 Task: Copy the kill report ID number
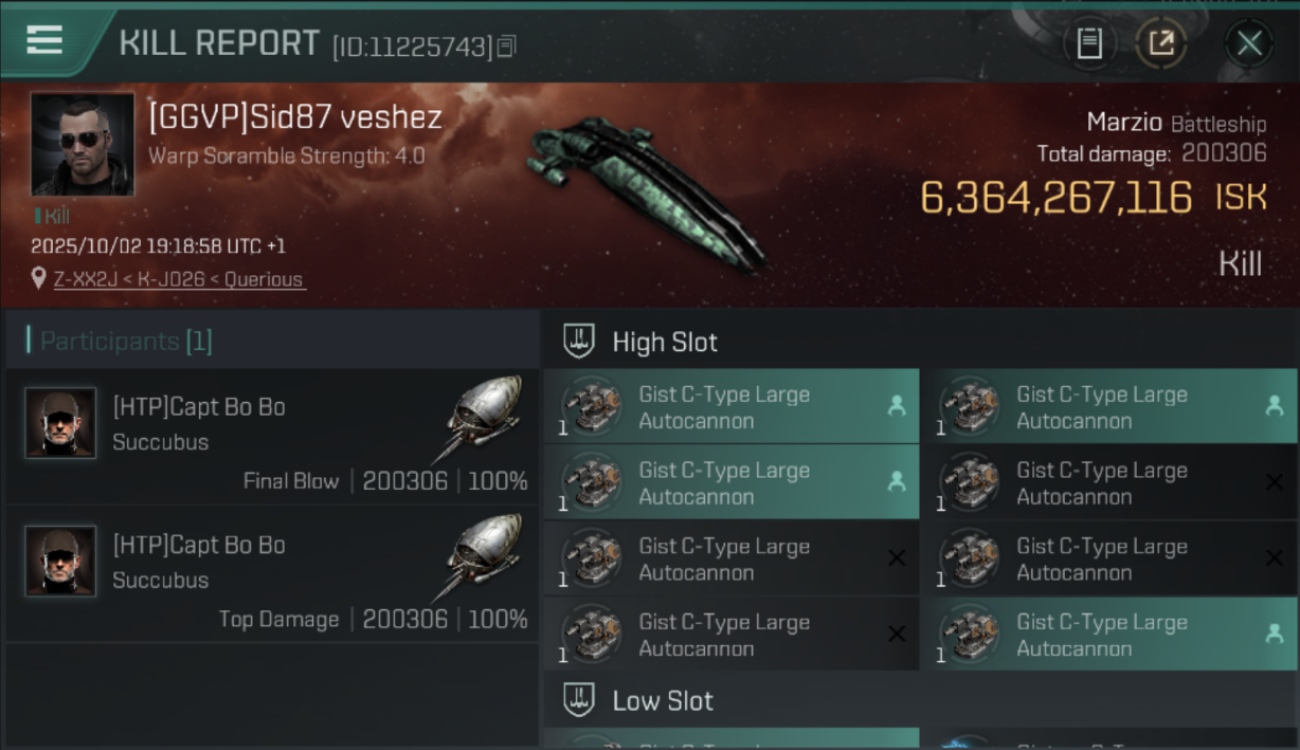pos(507,46)
